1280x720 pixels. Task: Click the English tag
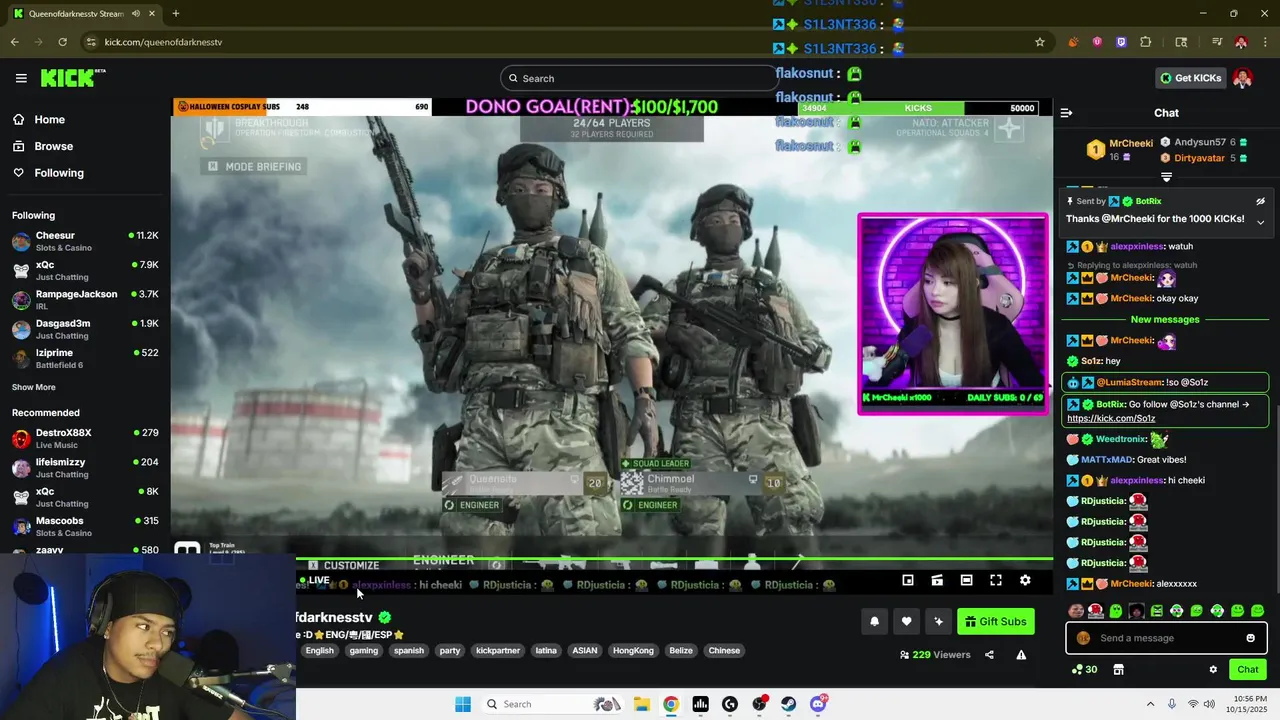[320, 650]
